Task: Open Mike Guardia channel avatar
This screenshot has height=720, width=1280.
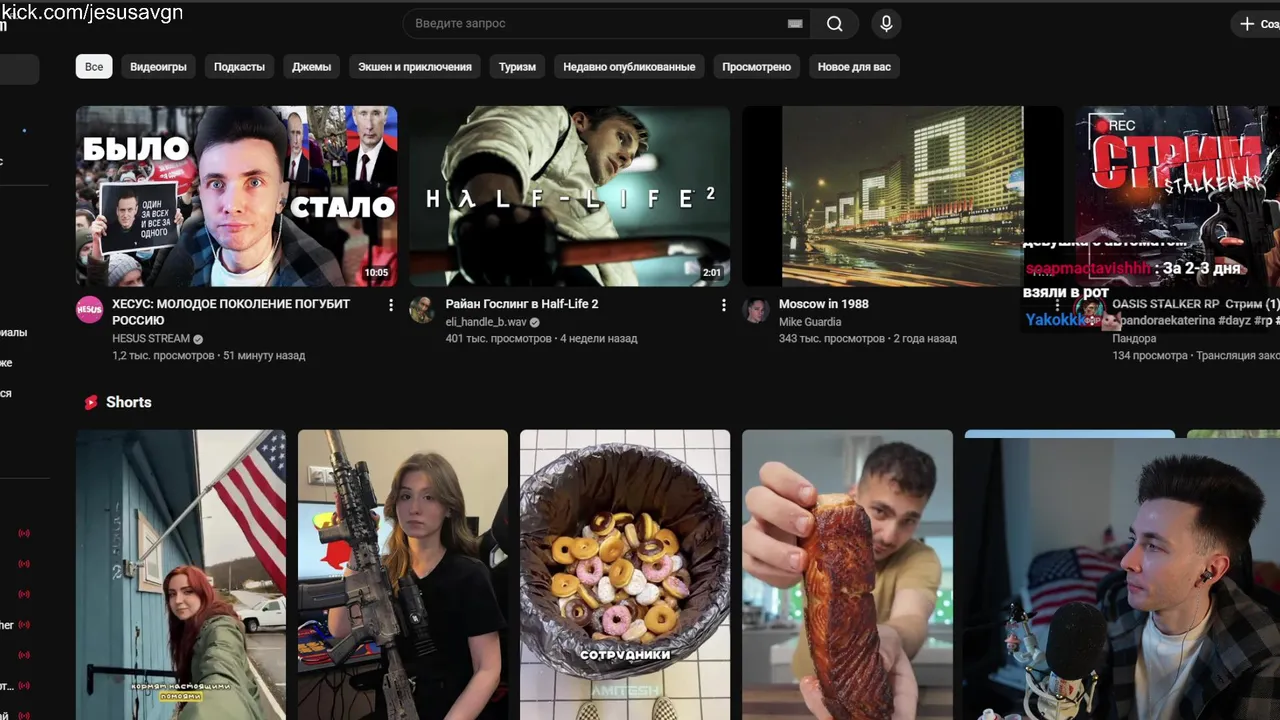Action: click(755, 309)
